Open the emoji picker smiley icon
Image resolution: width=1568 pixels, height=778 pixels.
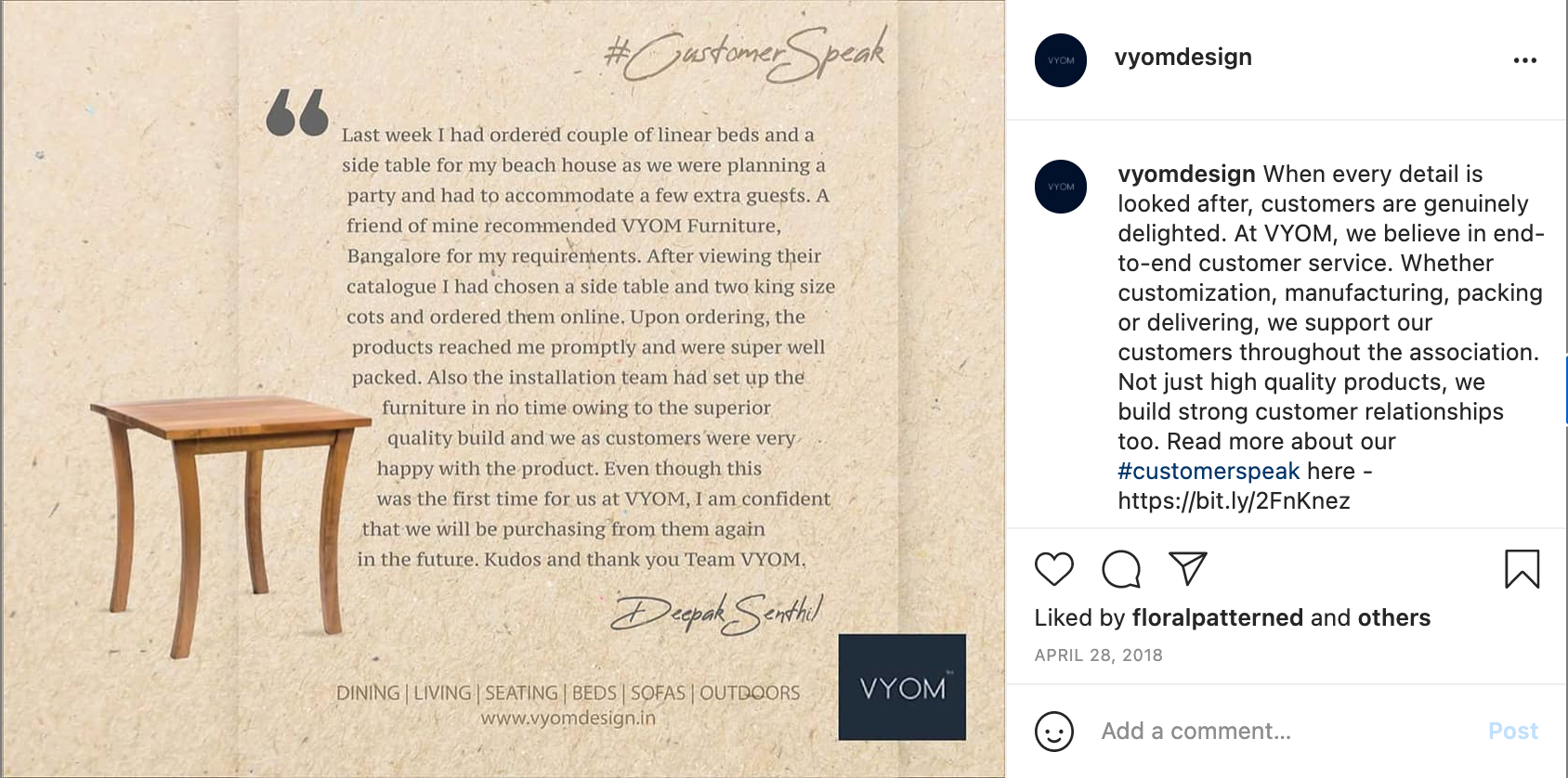(x=1054, y=732)
